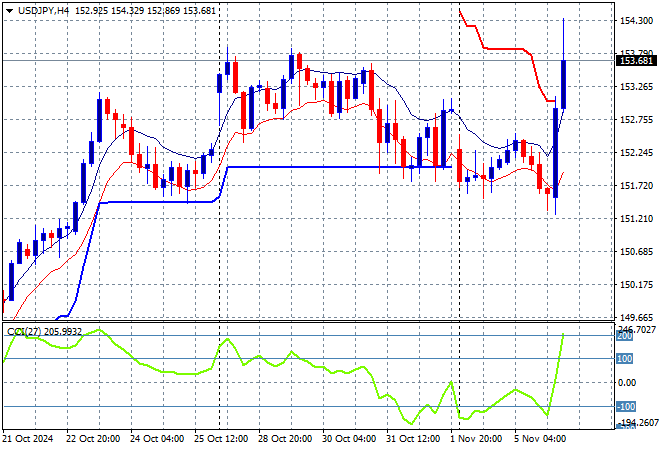Click the 28 Oct 20:00 time label
Viewport: 660px width, 450px height.
tap(285, 439)
